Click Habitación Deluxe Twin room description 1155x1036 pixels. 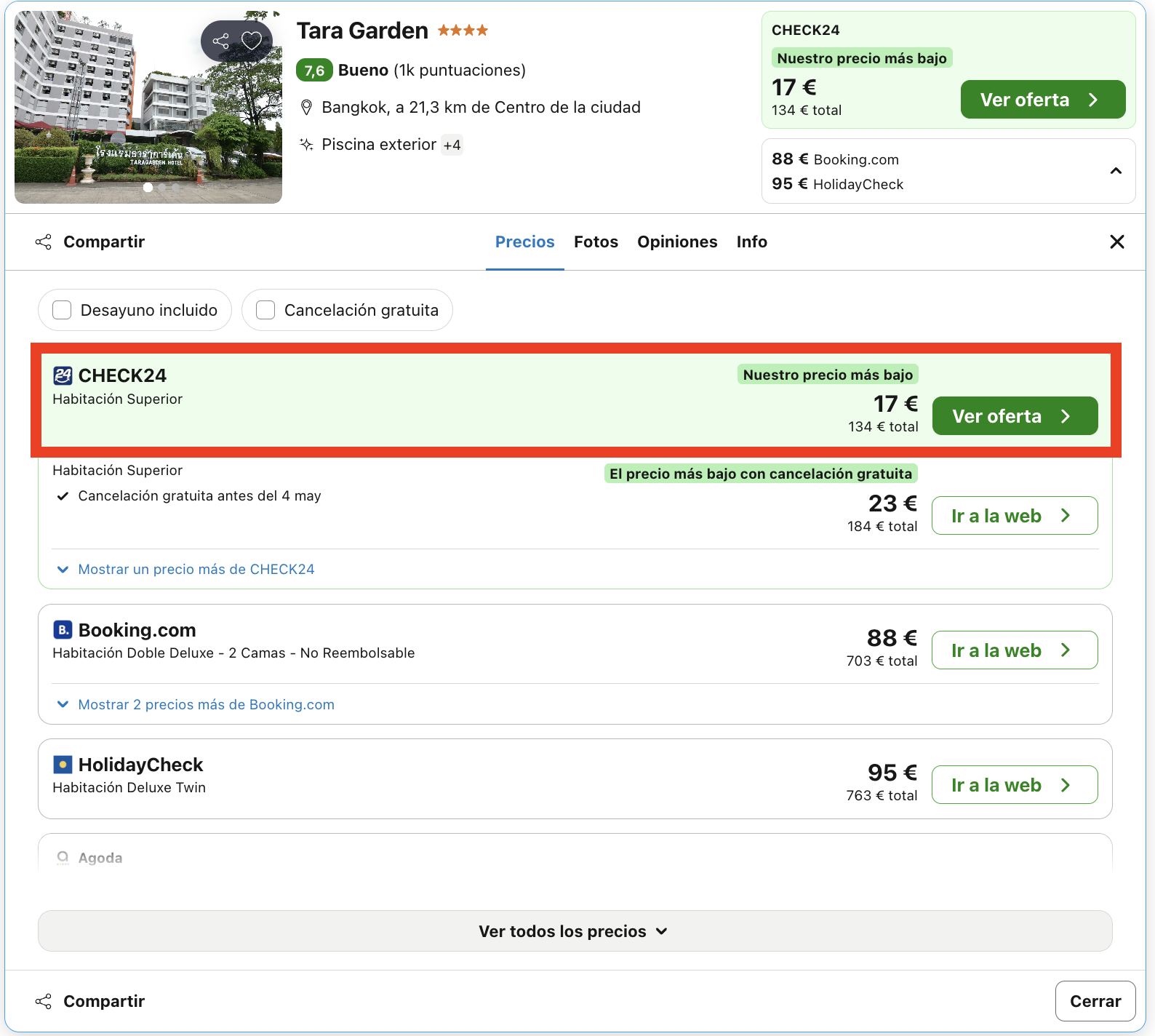[129, 788]
